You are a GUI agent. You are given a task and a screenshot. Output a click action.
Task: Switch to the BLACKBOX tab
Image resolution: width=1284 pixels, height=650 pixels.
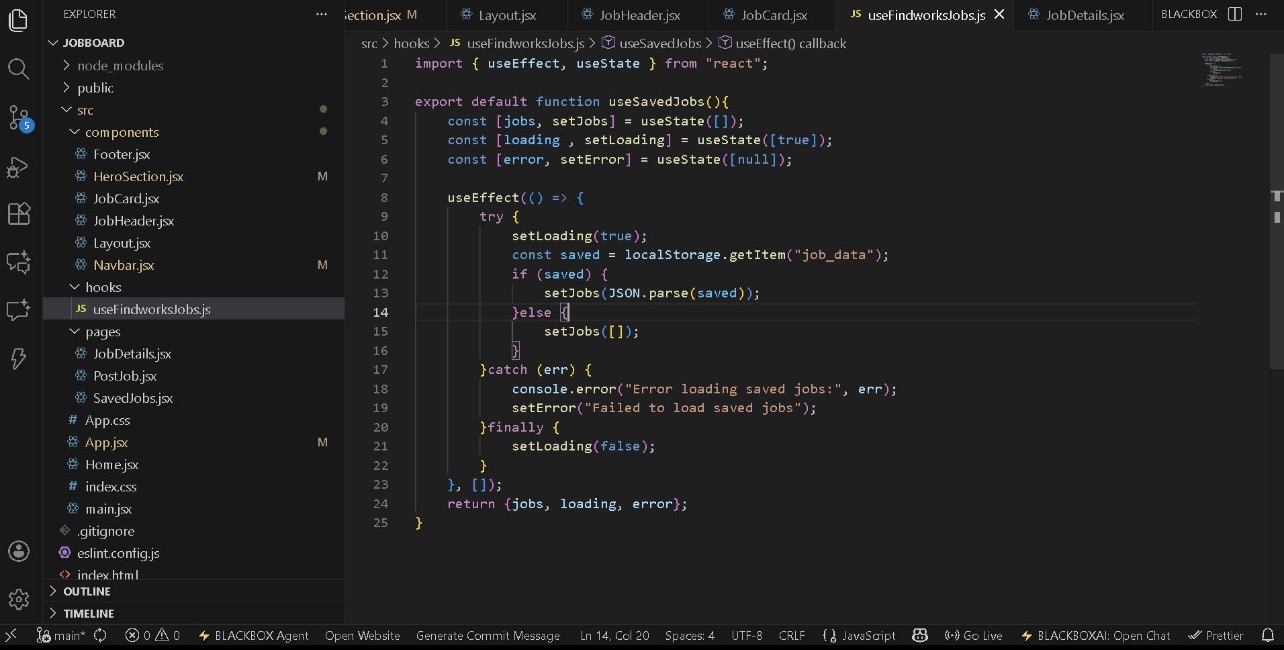pyautogui.click(x=1188, y=15)
